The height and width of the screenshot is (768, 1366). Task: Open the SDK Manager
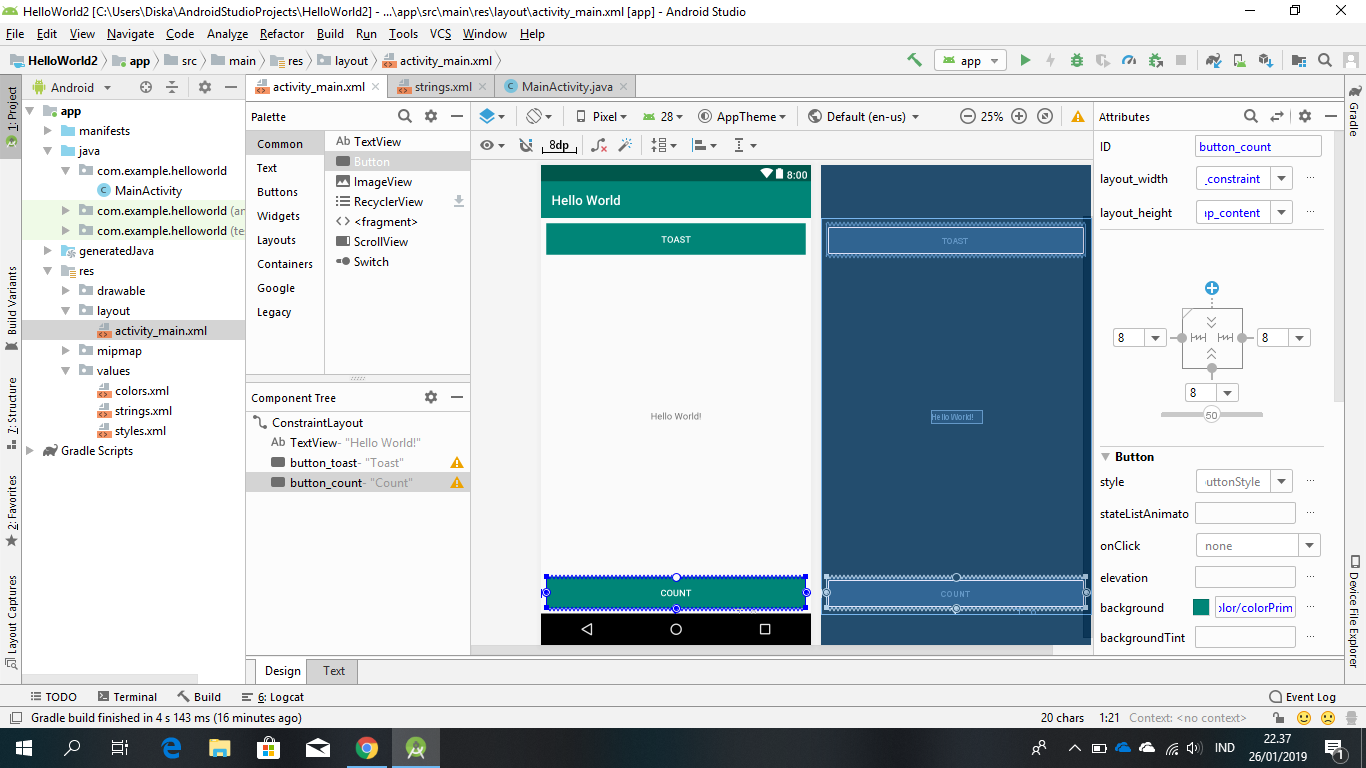click(1265, 60)
